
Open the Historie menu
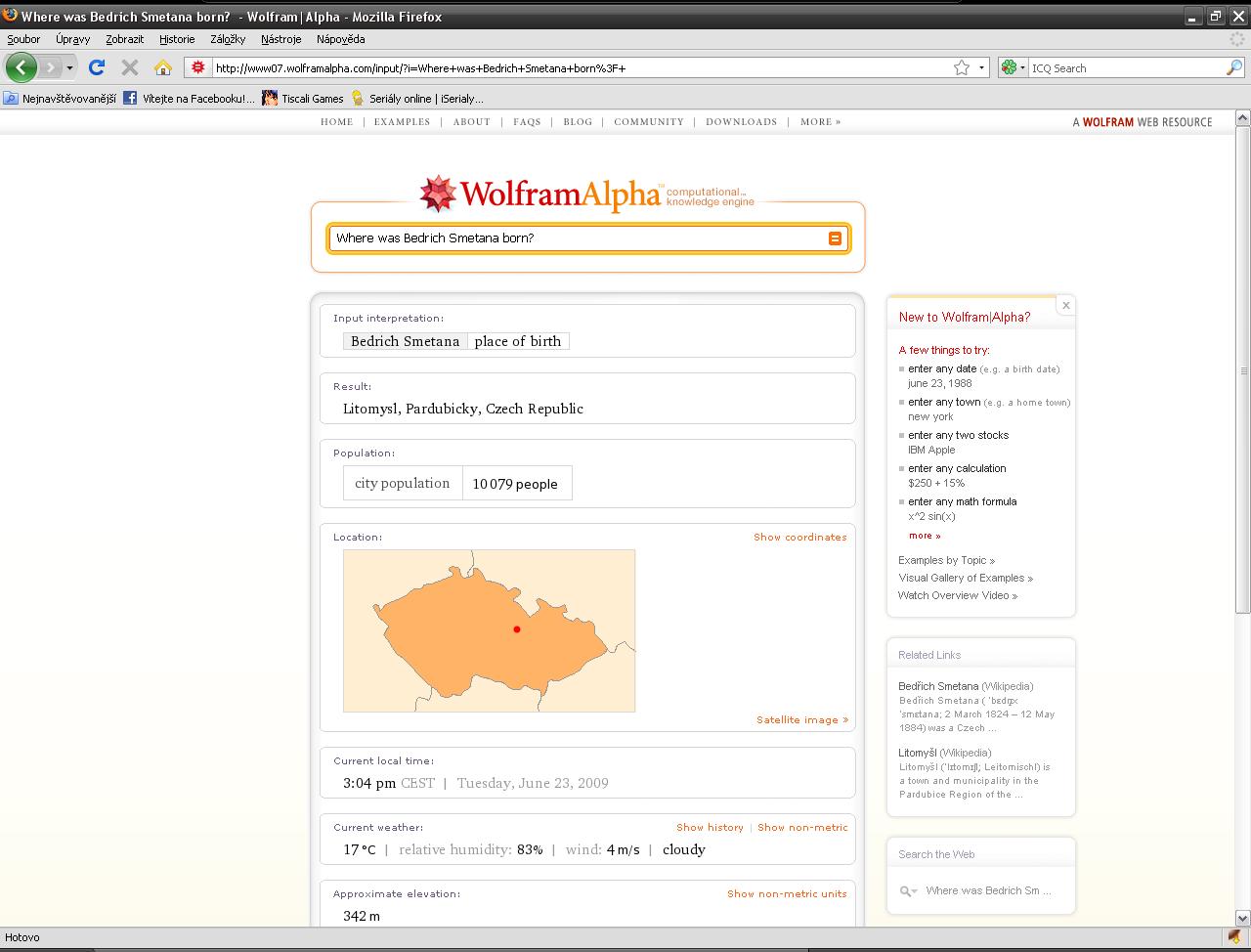pos(177,39)
